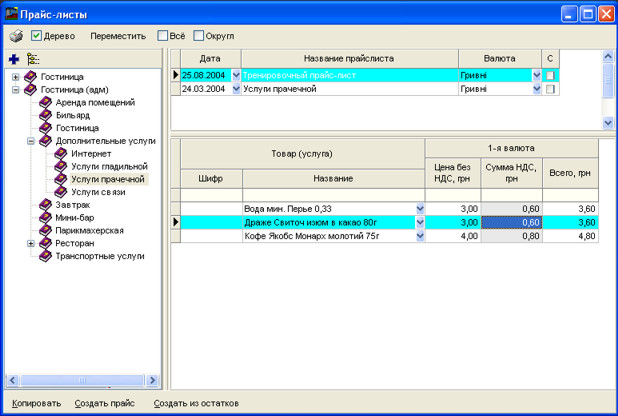
Task: Click Создать из остатков at the bottom
Action: (195, 404)
